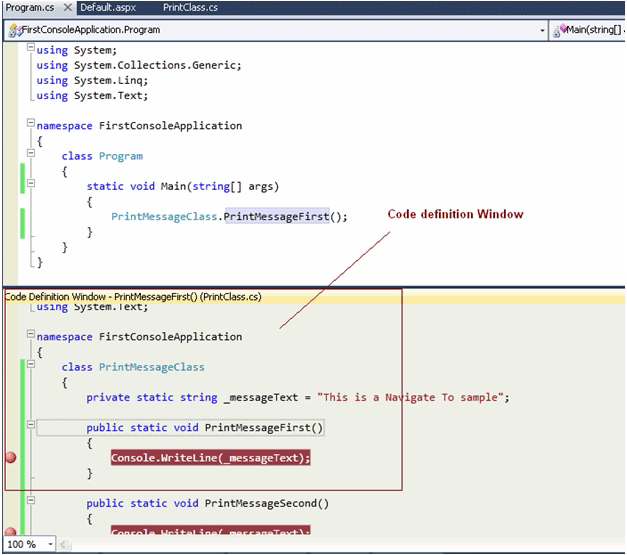Toggle breakpoint on PrintMessageFirst Console.WriteLine line

(x=11, y=457)
